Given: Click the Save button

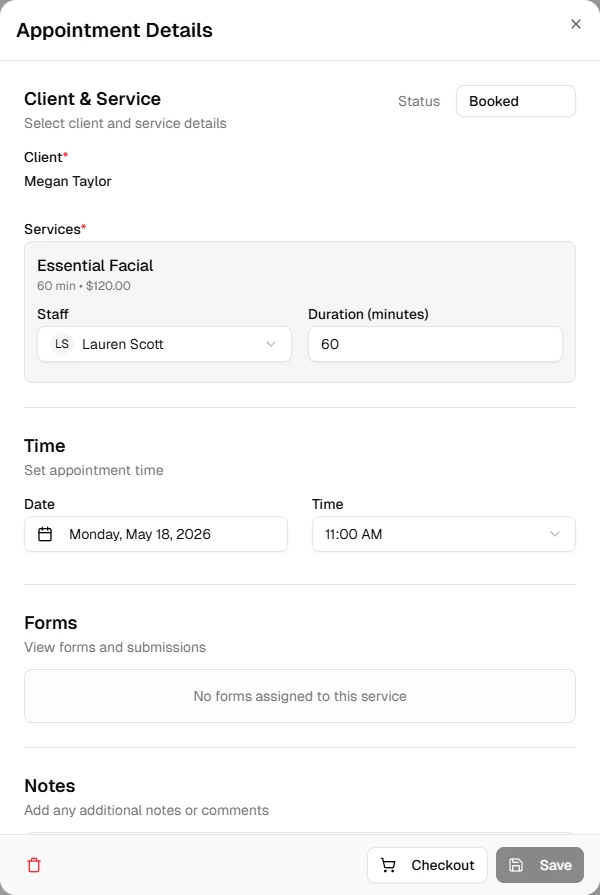Looking at the screenshot, I should point(539,865).
